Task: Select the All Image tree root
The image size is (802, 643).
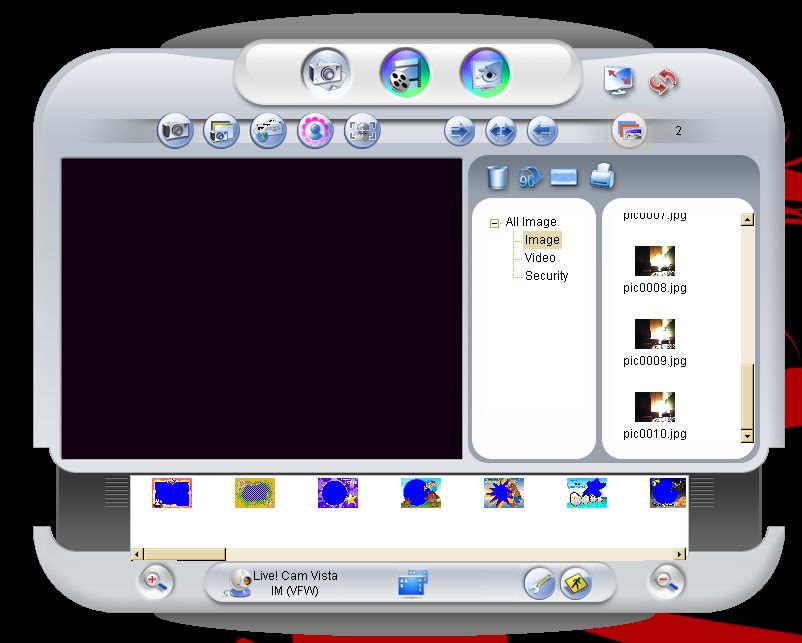Action: [531, 222]
